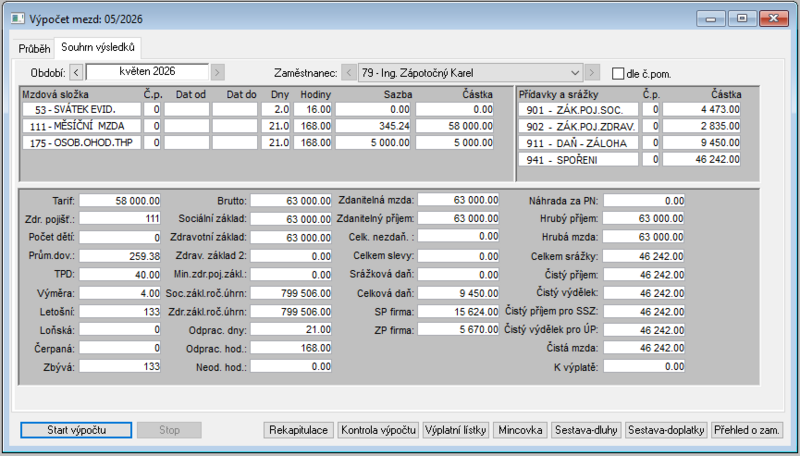Open Přehled o zam. report
The width and height of the screenshot is (800, 456).
(x=746, y=430)
